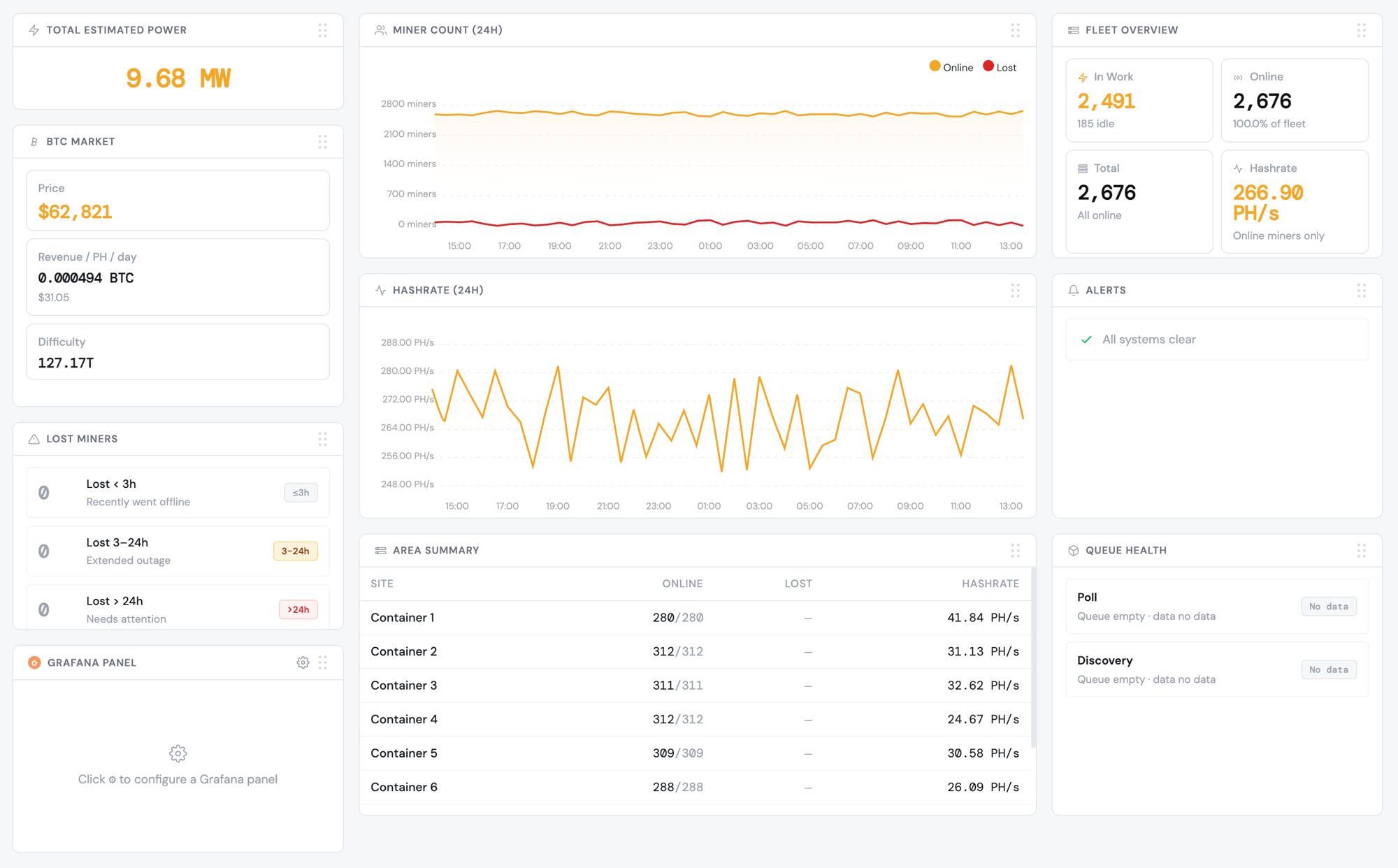
Task: Click the 127.17T difficulty value
Action: pyautogui.click(x=66, y=363)
